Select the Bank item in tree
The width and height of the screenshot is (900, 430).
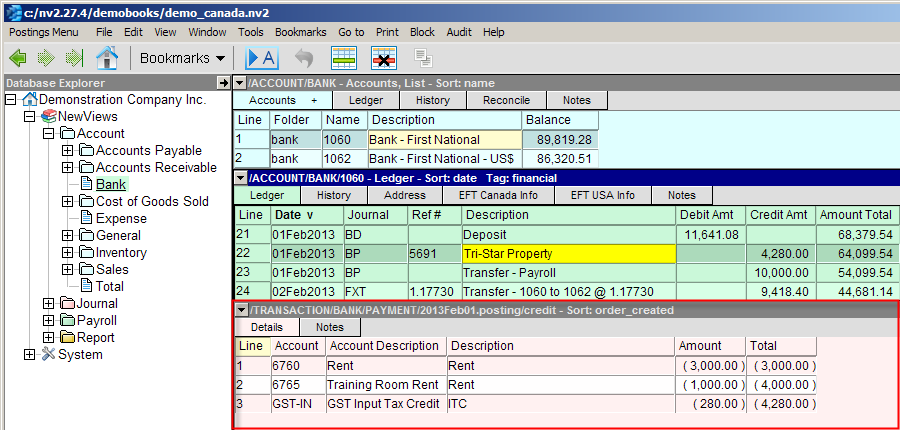click(x=110, y=185)
